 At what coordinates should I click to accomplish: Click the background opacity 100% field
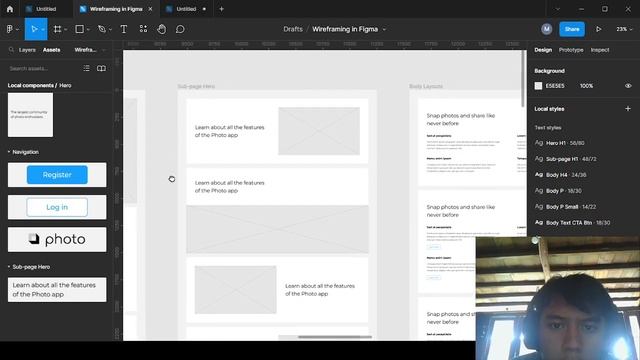(586, 86)
